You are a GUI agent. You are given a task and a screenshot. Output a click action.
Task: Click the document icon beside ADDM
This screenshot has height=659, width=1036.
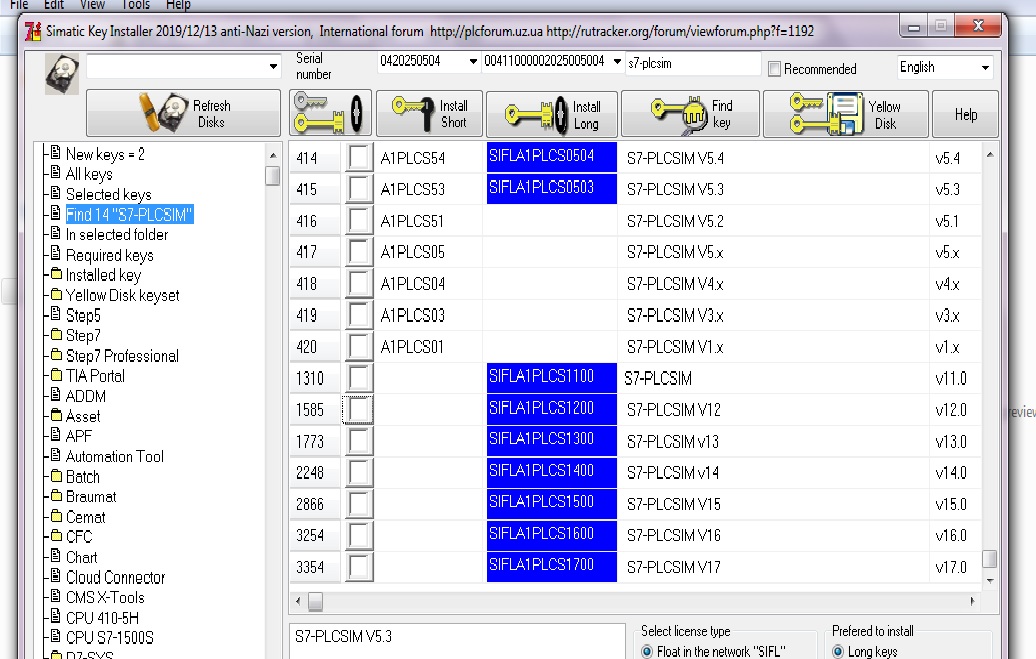[x=56, y=395]
